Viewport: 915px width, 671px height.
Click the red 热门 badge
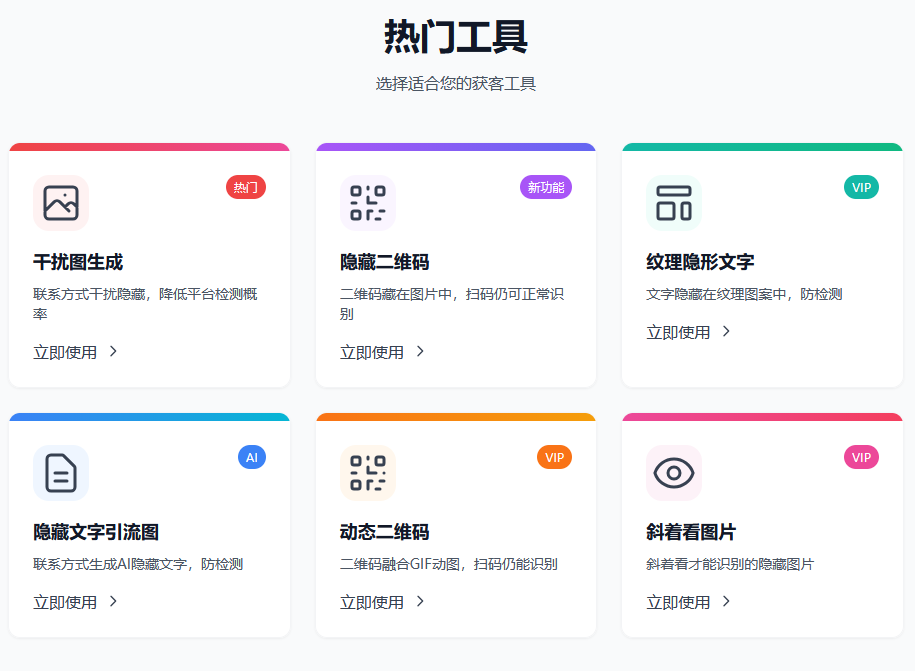click(x=246, y=187)
